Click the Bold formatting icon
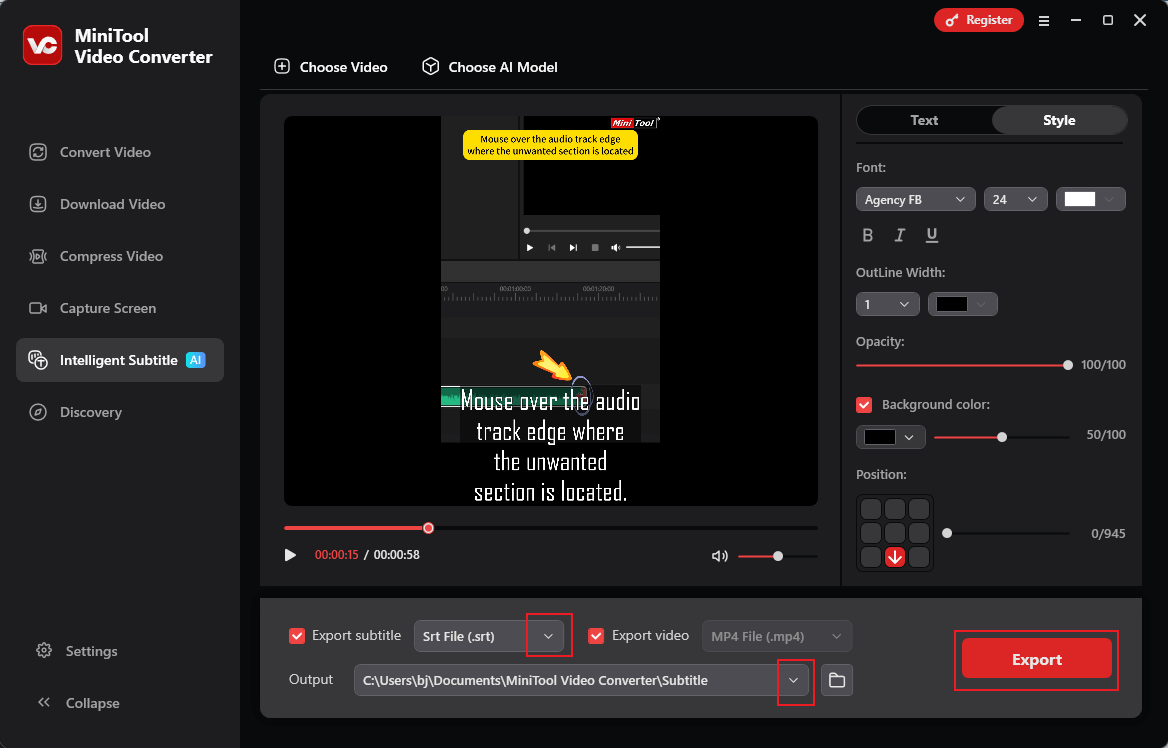This screenshot has width=1168, height=748. click(x=868, y=236)
